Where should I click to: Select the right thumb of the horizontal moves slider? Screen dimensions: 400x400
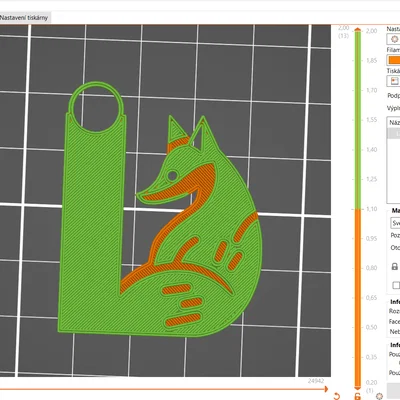[x=326, y=389]
